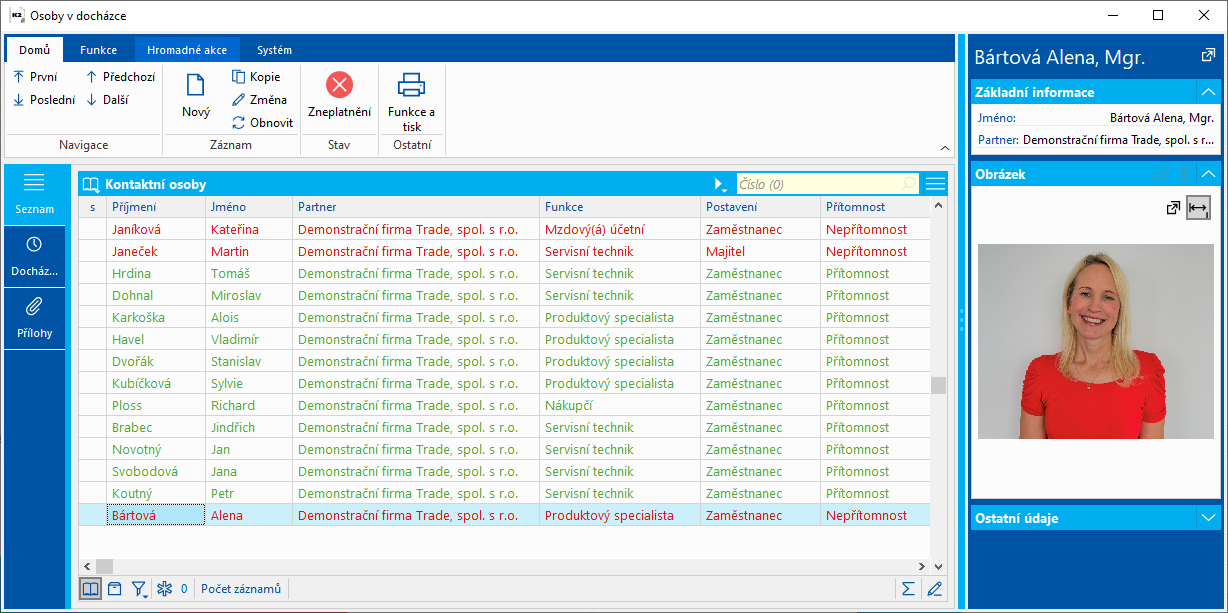Collapse the Základní informace section
Screen dimensions: 1228x613
coord(1208,92)
